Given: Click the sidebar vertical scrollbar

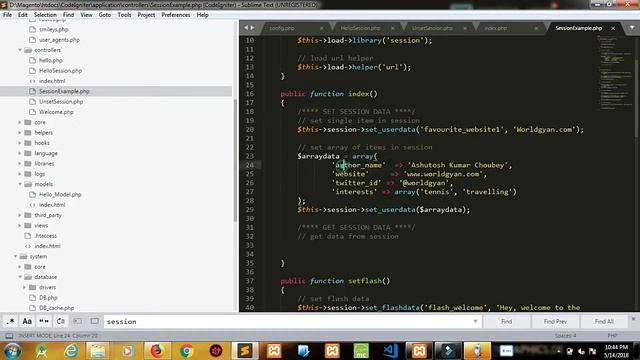Looking at the screenshot, I should click(235, 161).
